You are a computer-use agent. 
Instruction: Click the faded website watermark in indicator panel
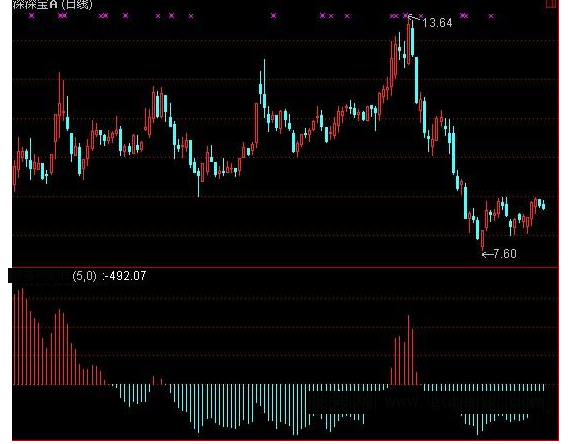tap(427, 403)
